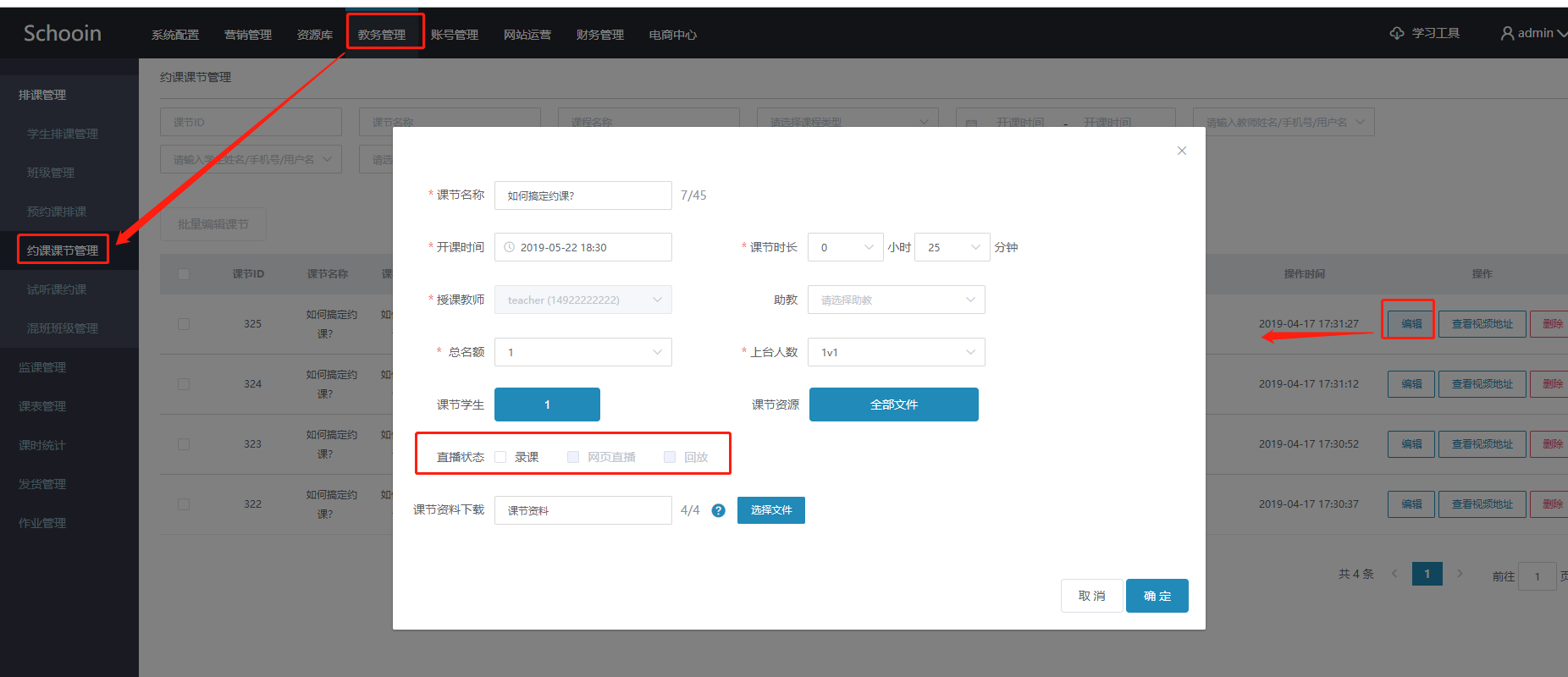Open the 授课教师 teacher dropdown

[x=583, y=300]
